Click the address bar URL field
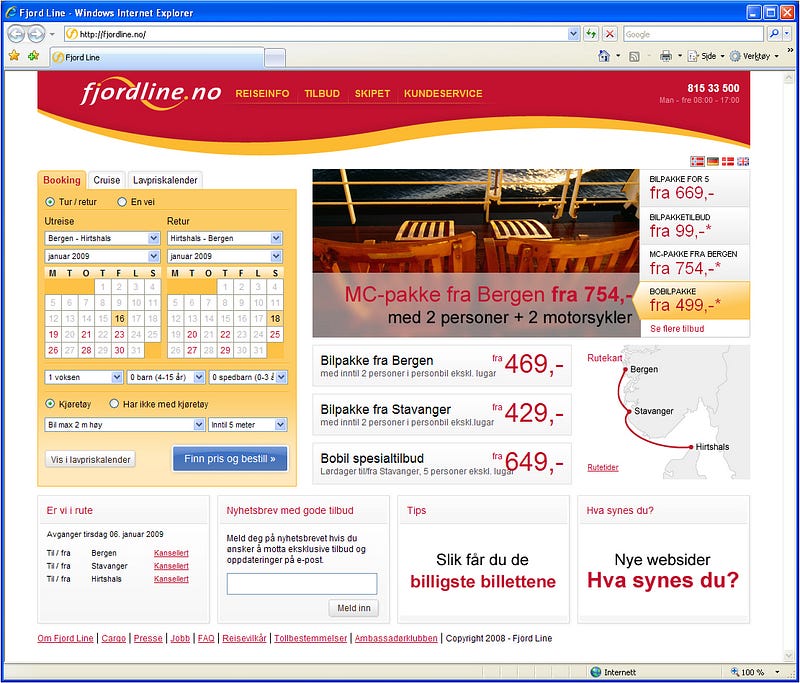800x683 pixels. point(316,34)
